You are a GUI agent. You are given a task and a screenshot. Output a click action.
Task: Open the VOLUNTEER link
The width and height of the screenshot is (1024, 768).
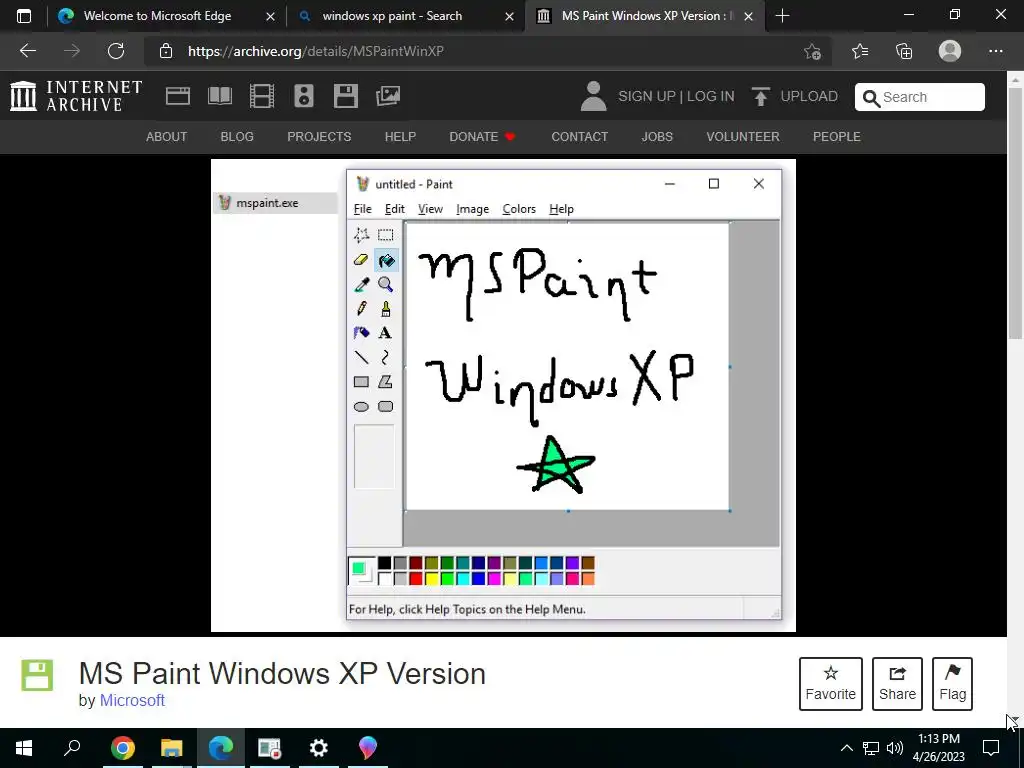click(743, 136)
